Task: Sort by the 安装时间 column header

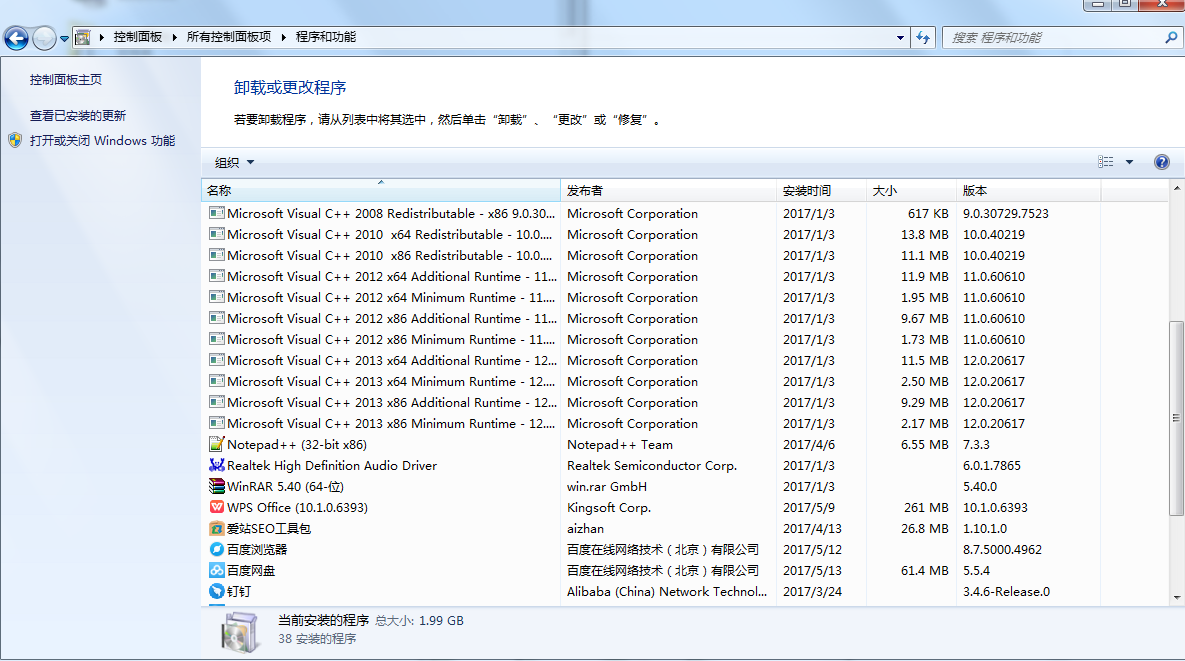Action: coord(821,190)
